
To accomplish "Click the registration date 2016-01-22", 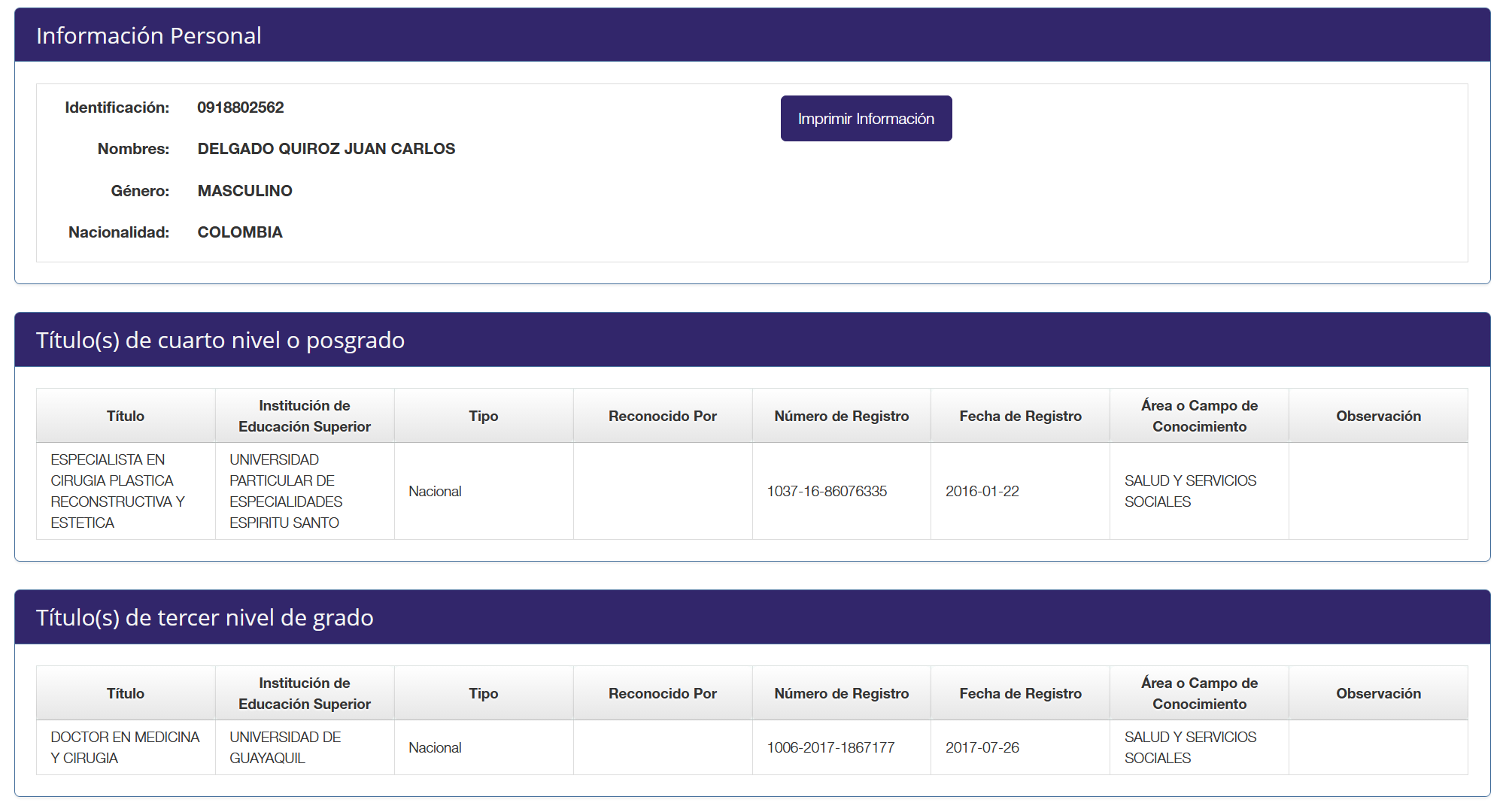I will point(982,491).
